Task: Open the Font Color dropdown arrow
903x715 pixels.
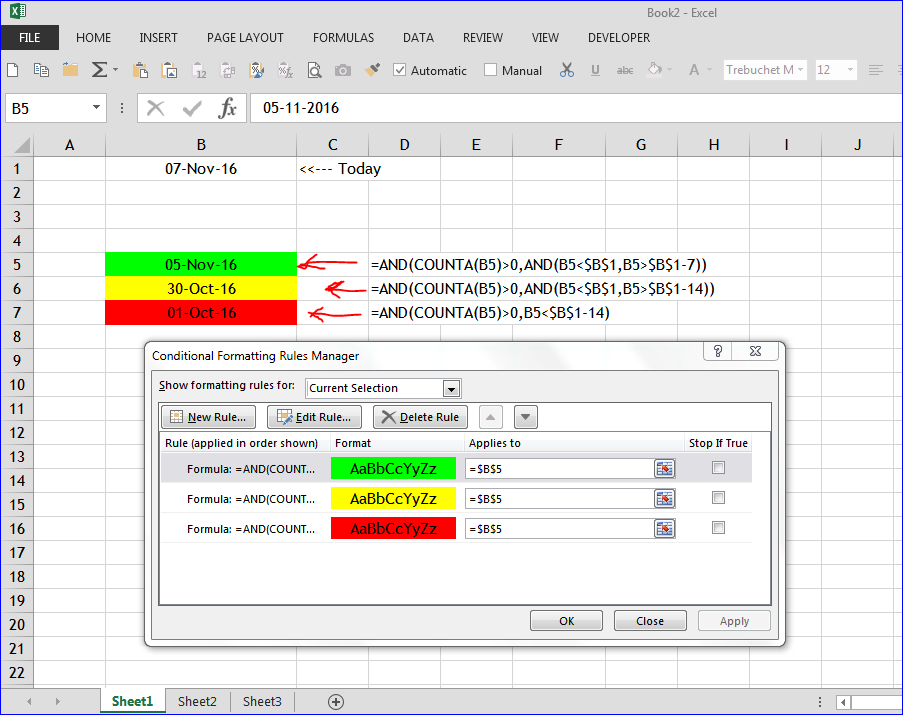Action: 710,70
